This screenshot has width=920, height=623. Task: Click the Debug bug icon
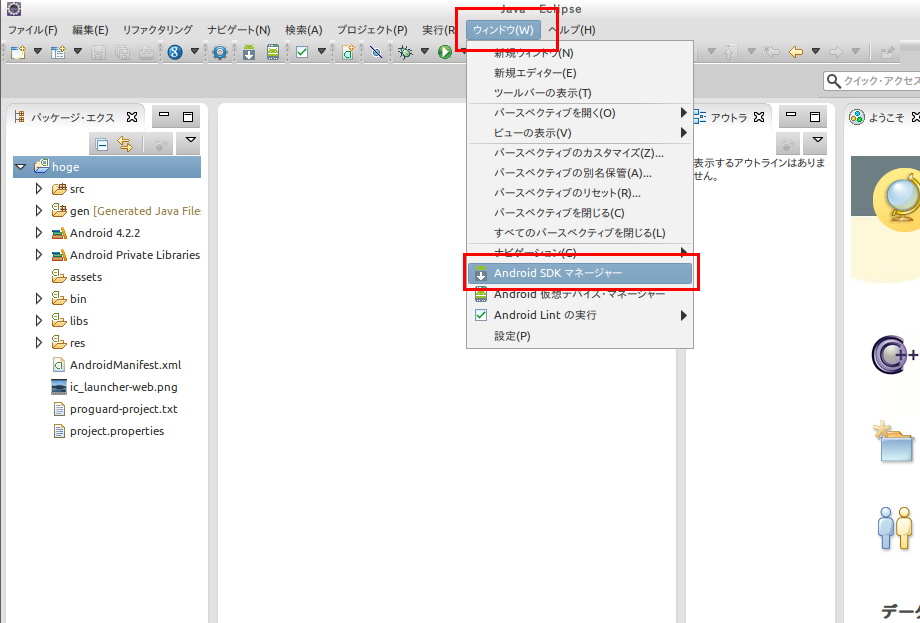click(405, 52)
